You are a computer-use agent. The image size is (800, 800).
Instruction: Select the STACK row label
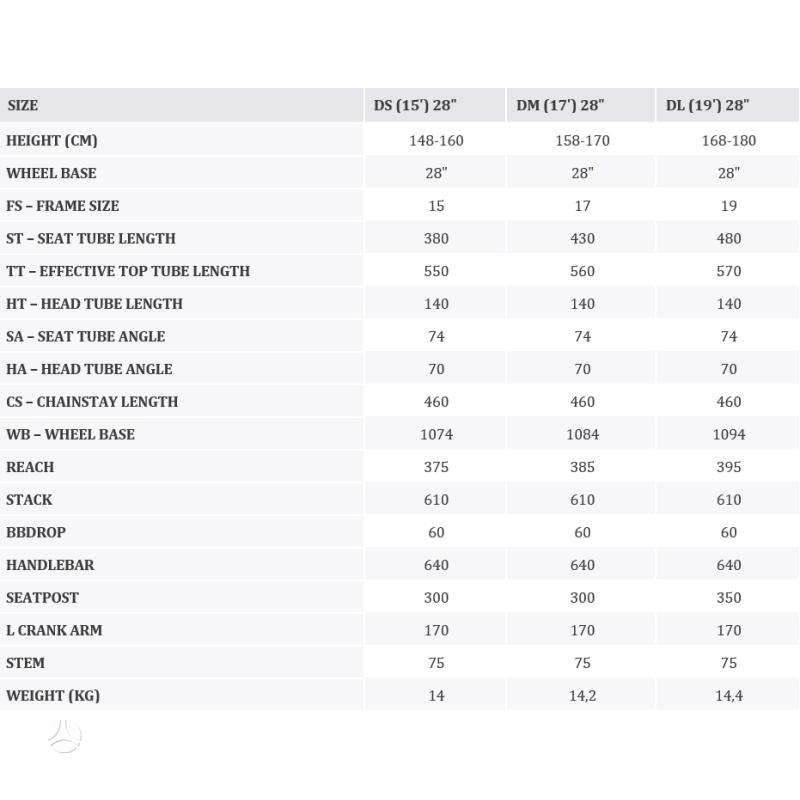(29, 499)
